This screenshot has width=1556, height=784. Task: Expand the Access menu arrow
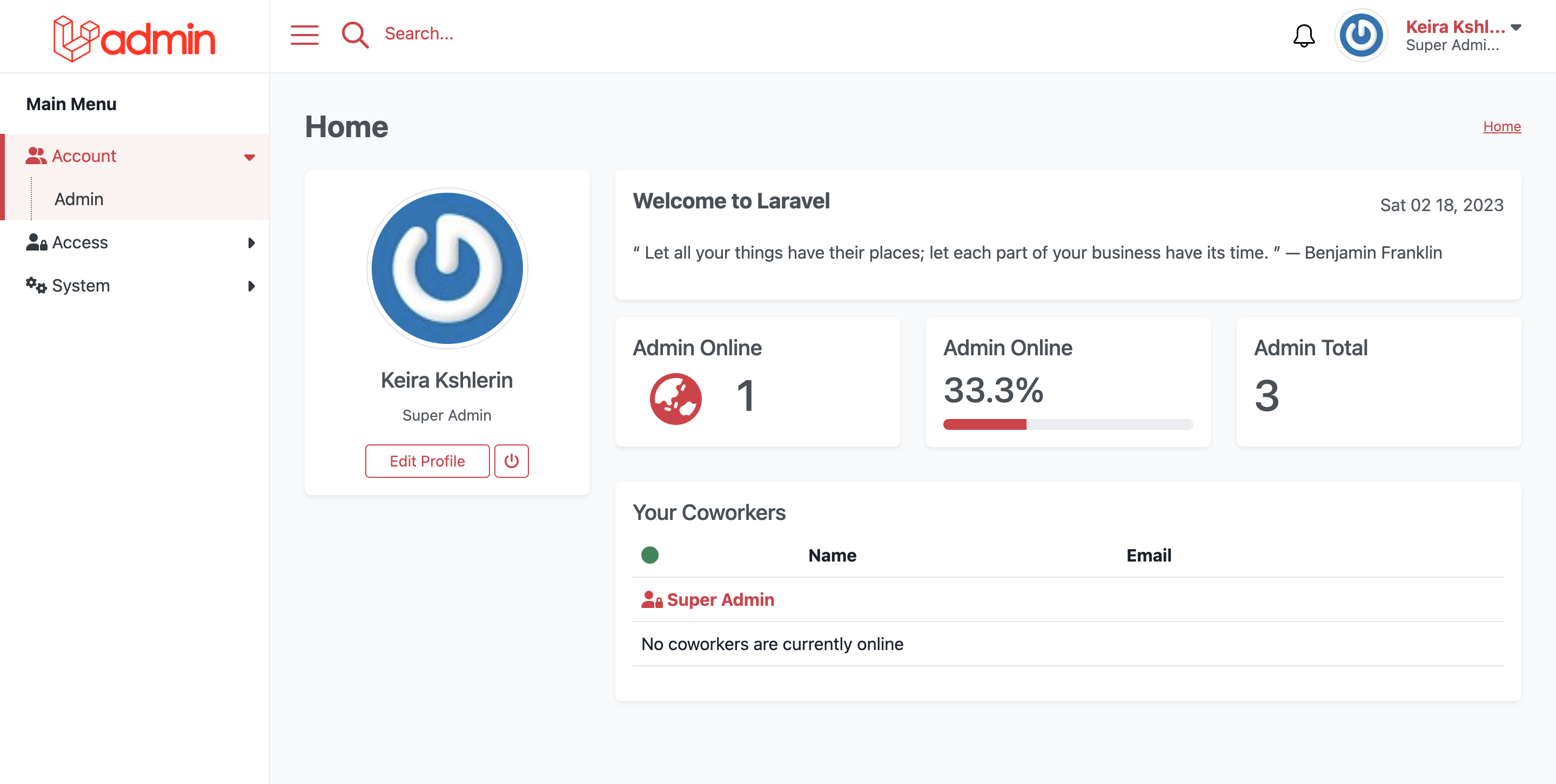point(251,243)
